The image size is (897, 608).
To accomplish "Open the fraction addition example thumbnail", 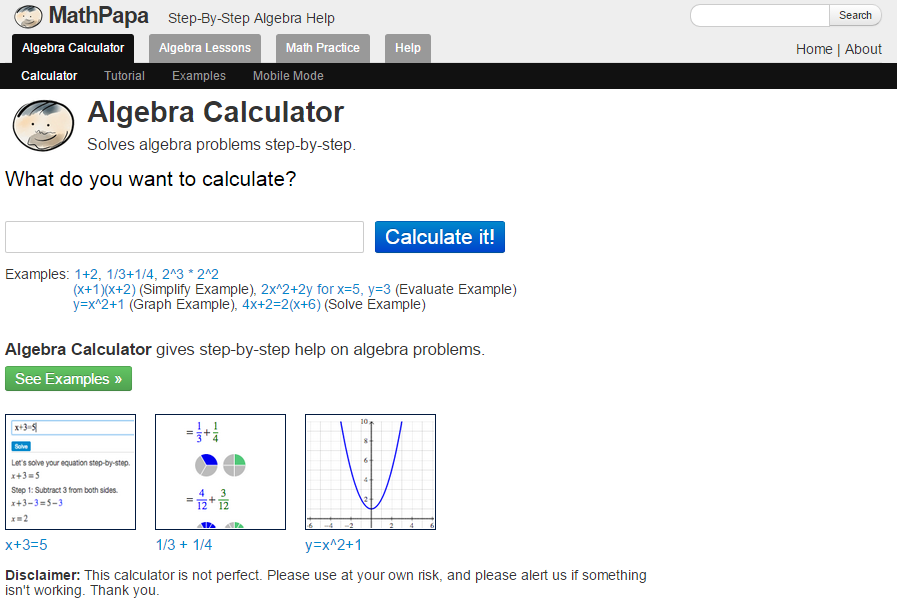I will pyautogui.click(x=220, y=472).
